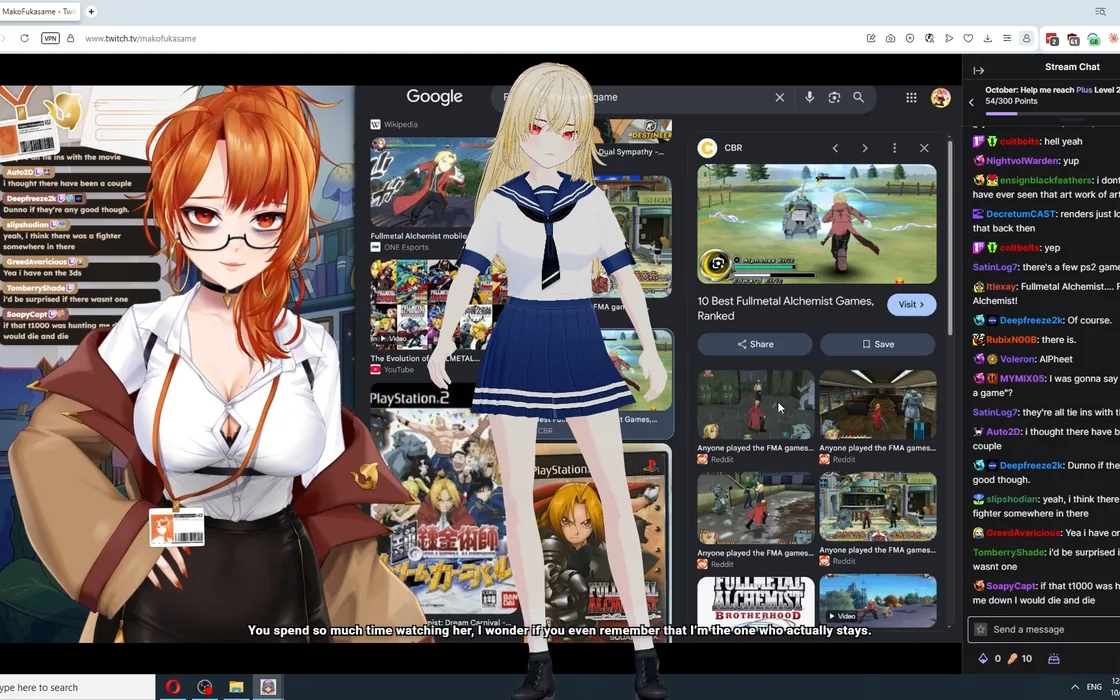Viewport: 1120px width, 700px height.
Task: Open the Google apps grid
Action: (911, 98)
